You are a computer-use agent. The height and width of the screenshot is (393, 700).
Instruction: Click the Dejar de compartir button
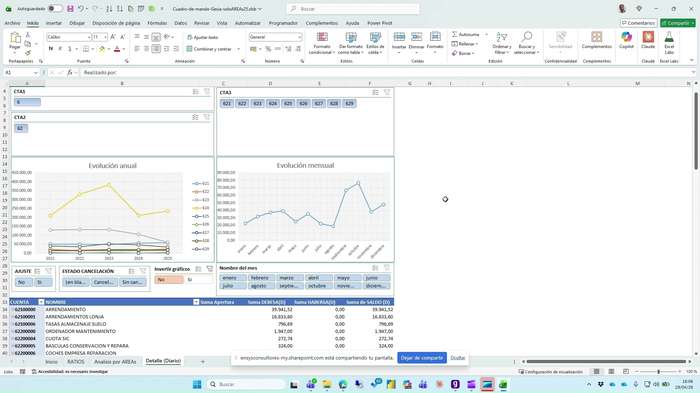(422, 358)
